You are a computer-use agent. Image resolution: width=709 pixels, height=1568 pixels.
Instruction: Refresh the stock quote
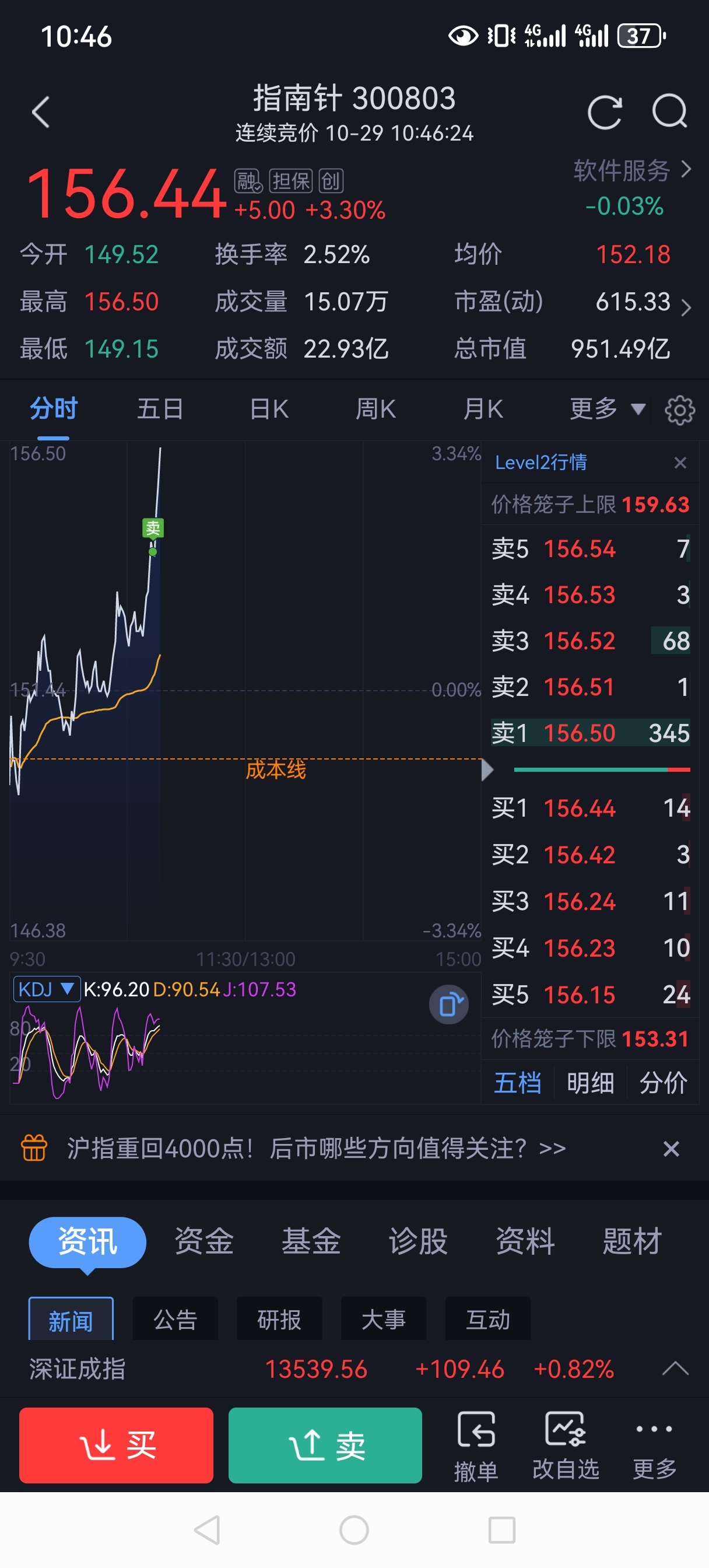point(604,112)
